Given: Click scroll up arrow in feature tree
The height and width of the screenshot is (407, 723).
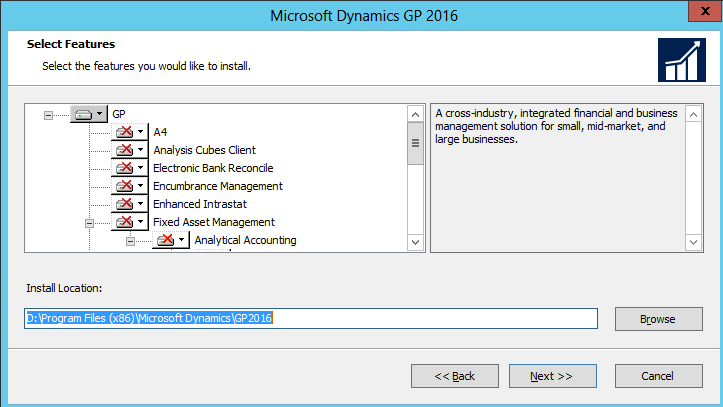Looking at the screenshot, I should [415, 114].
